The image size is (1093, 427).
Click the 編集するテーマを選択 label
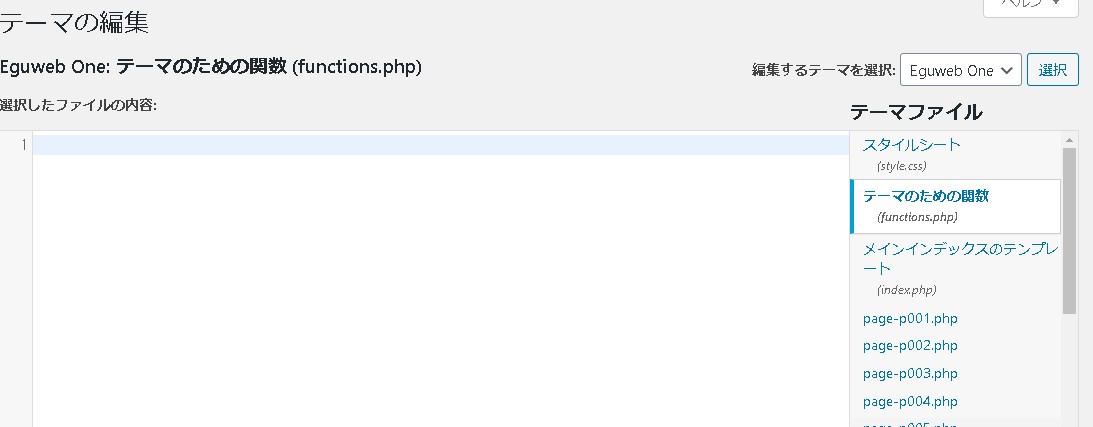click(x=822, y=71)
